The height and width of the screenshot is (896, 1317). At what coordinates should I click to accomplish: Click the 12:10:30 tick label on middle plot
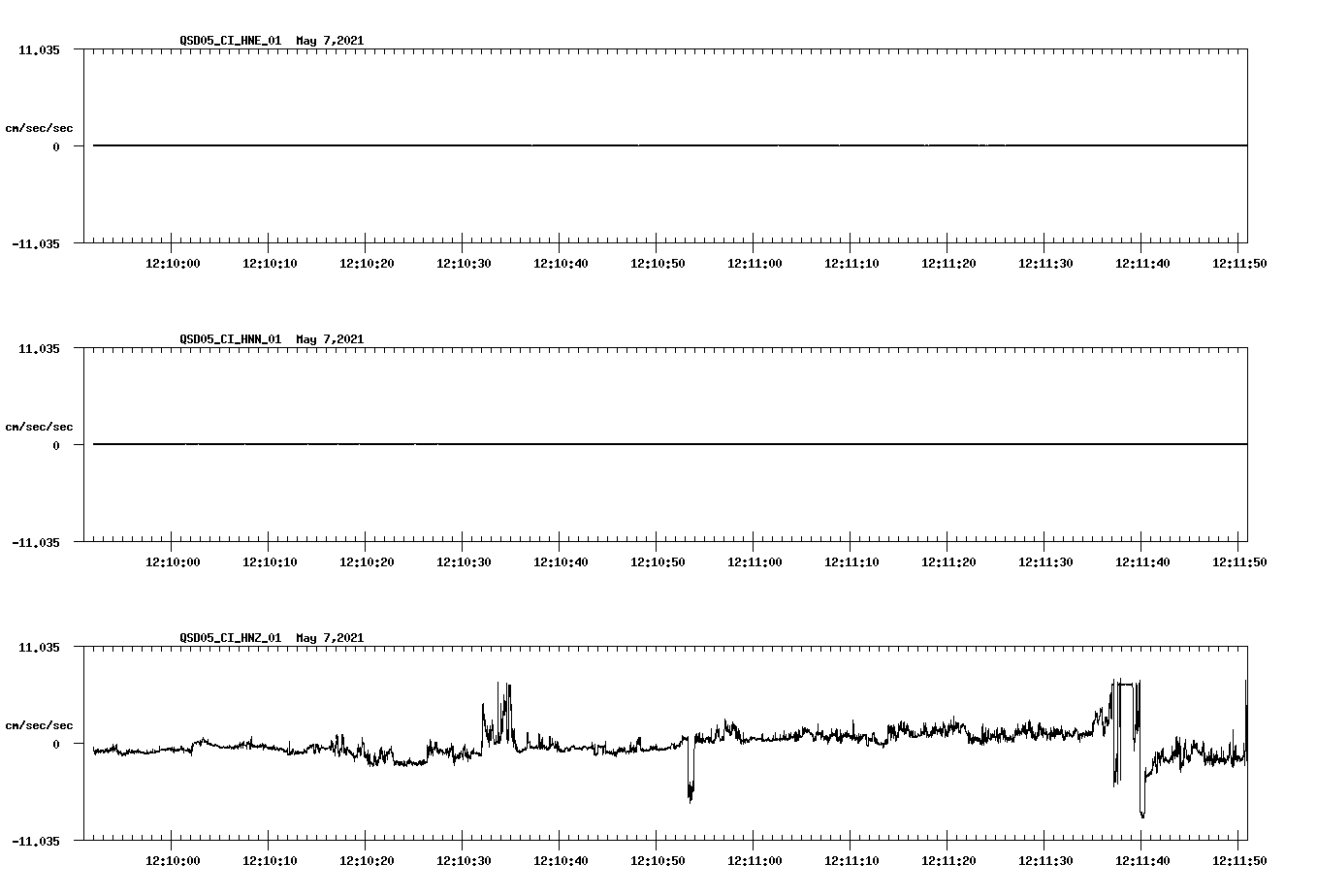464,560
